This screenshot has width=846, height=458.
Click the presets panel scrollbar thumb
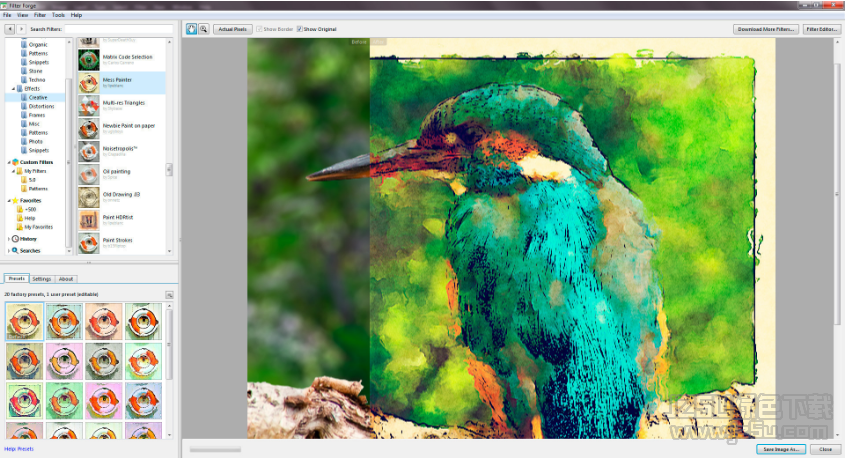(169, 344)
